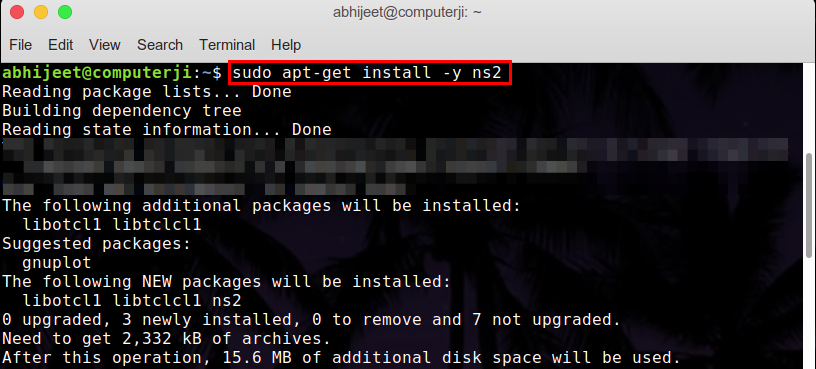Viewport: 816px width, 369px height.
Task: Open the File menu
Action: tap(21, 45)
